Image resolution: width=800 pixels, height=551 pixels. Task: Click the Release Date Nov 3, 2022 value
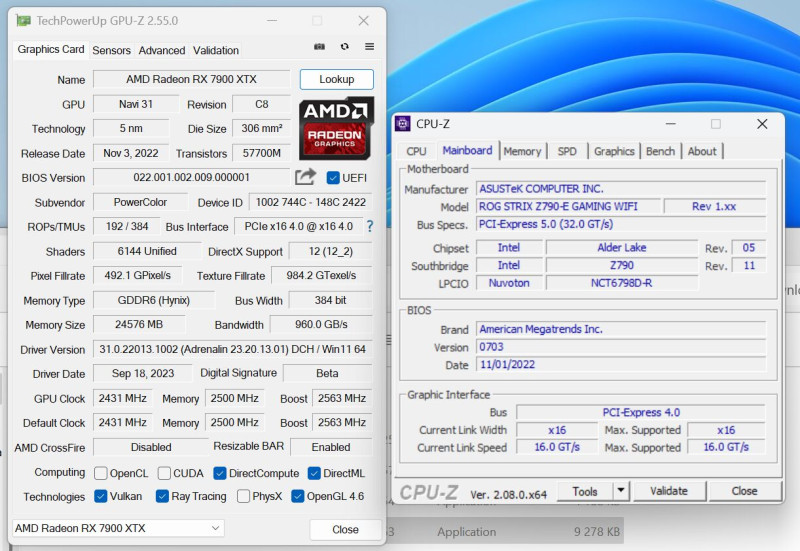click(131, 153)
